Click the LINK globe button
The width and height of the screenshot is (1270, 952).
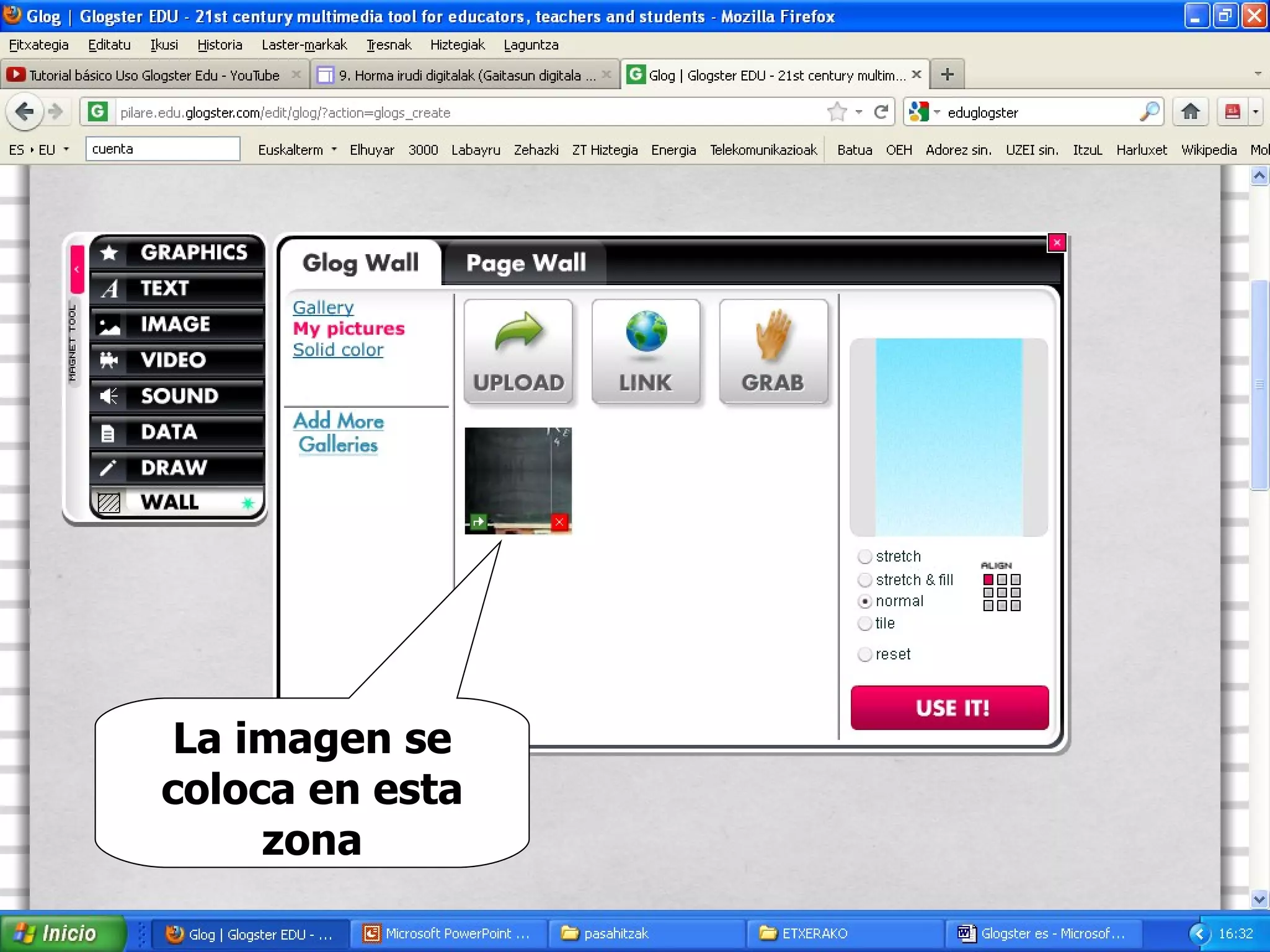click(x=646, y=351)
